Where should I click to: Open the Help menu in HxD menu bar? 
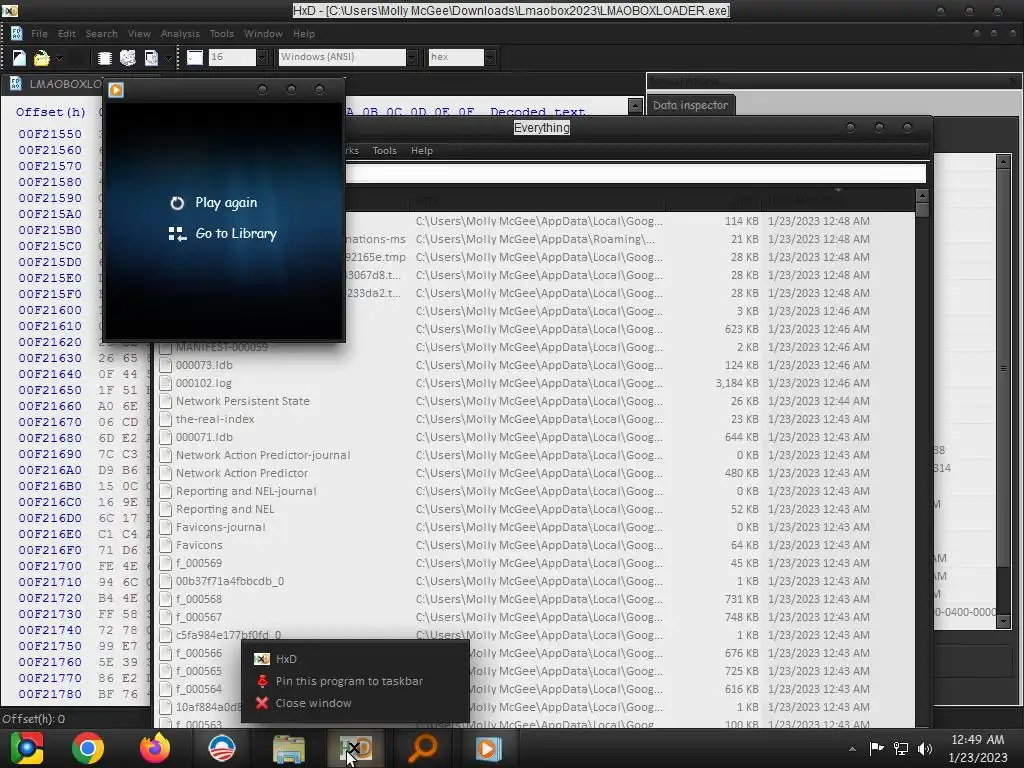(304, 33)
